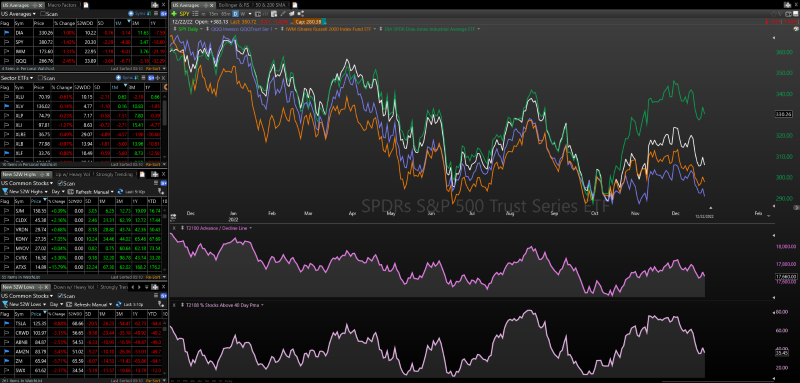The image size is (800, 383).
Task: Open the chart list icon beside SPY
Action: click(195, 13)
